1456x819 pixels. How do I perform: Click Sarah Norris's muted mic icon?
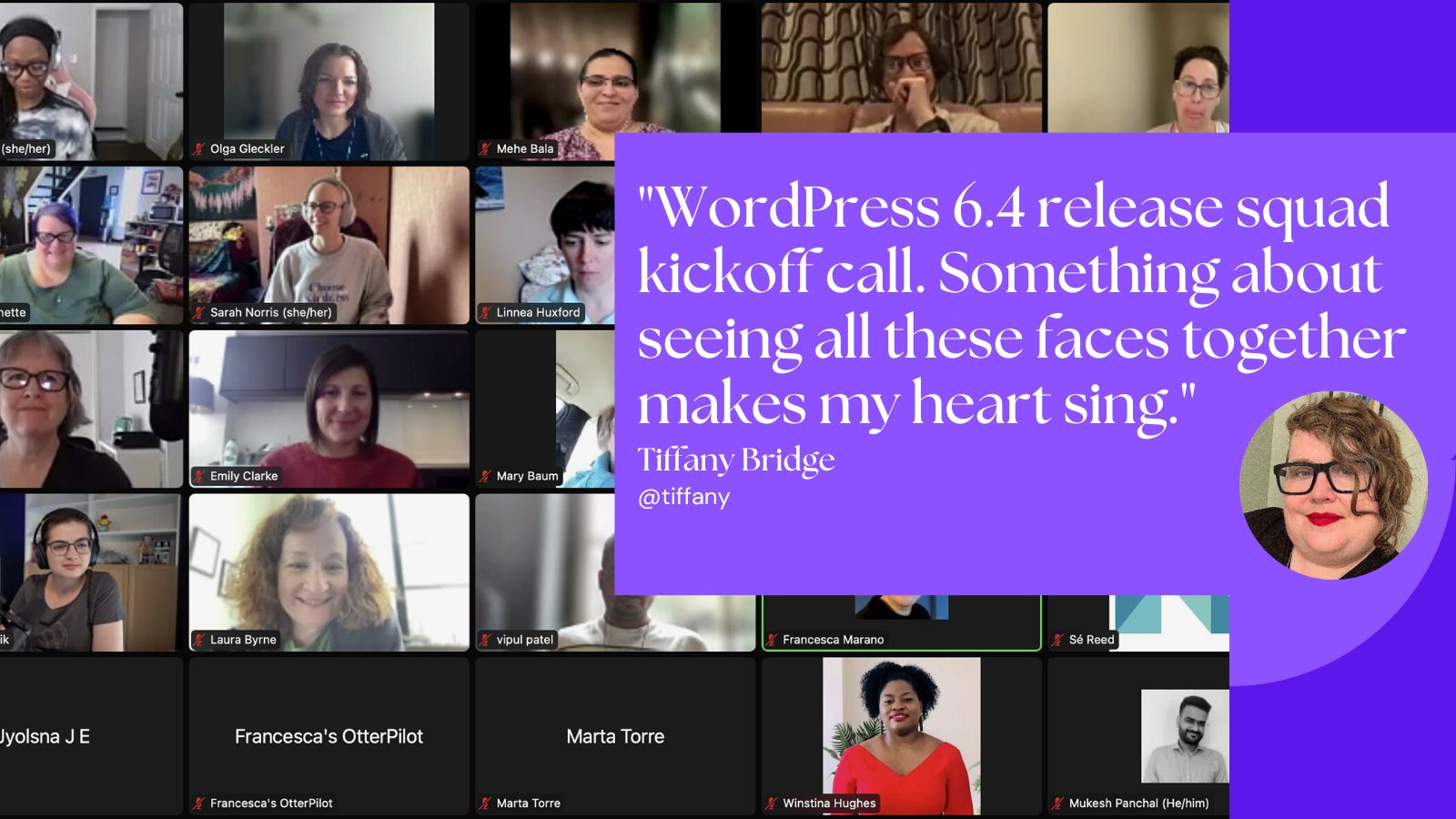coord(198,313)
